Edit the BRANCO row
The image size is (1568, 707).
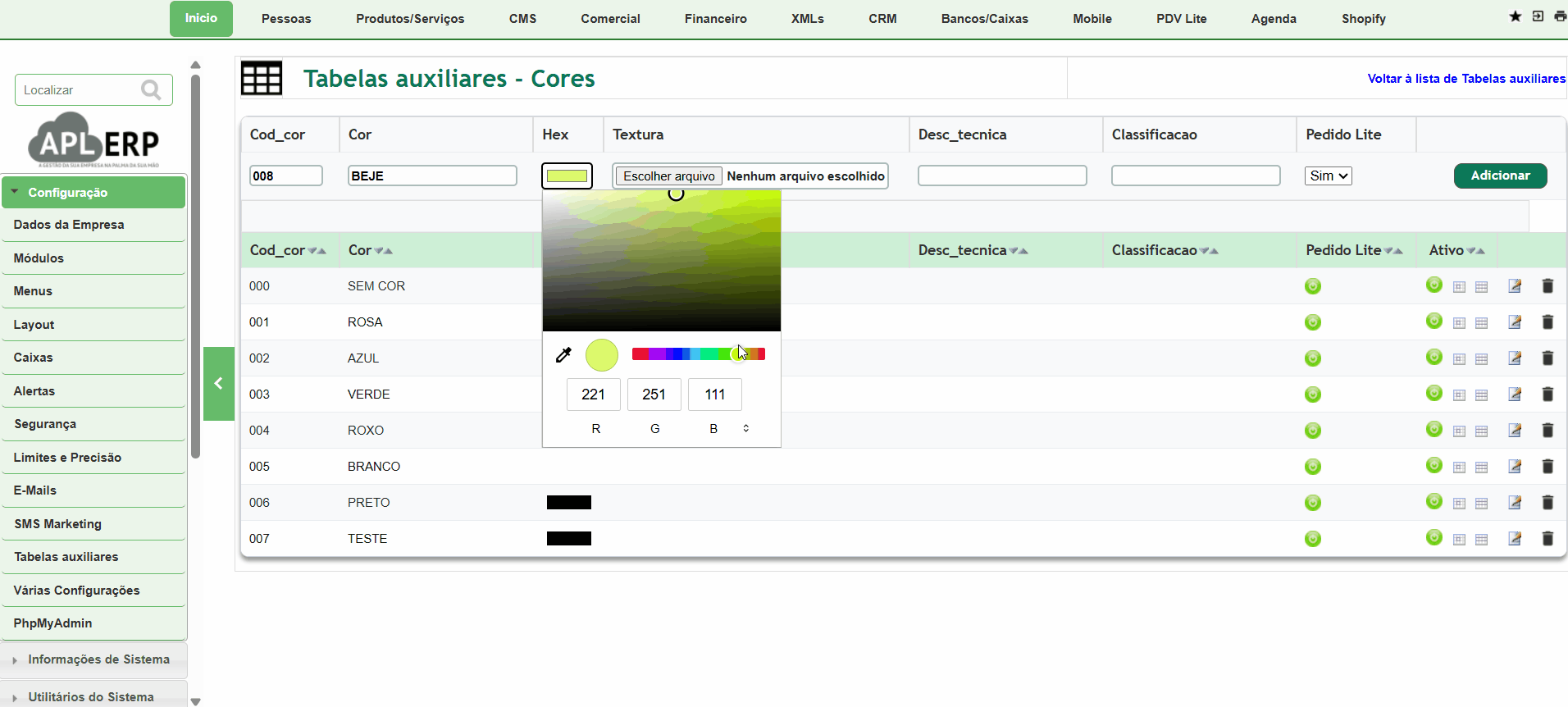pyautogui.click(x=1515, y=467)
